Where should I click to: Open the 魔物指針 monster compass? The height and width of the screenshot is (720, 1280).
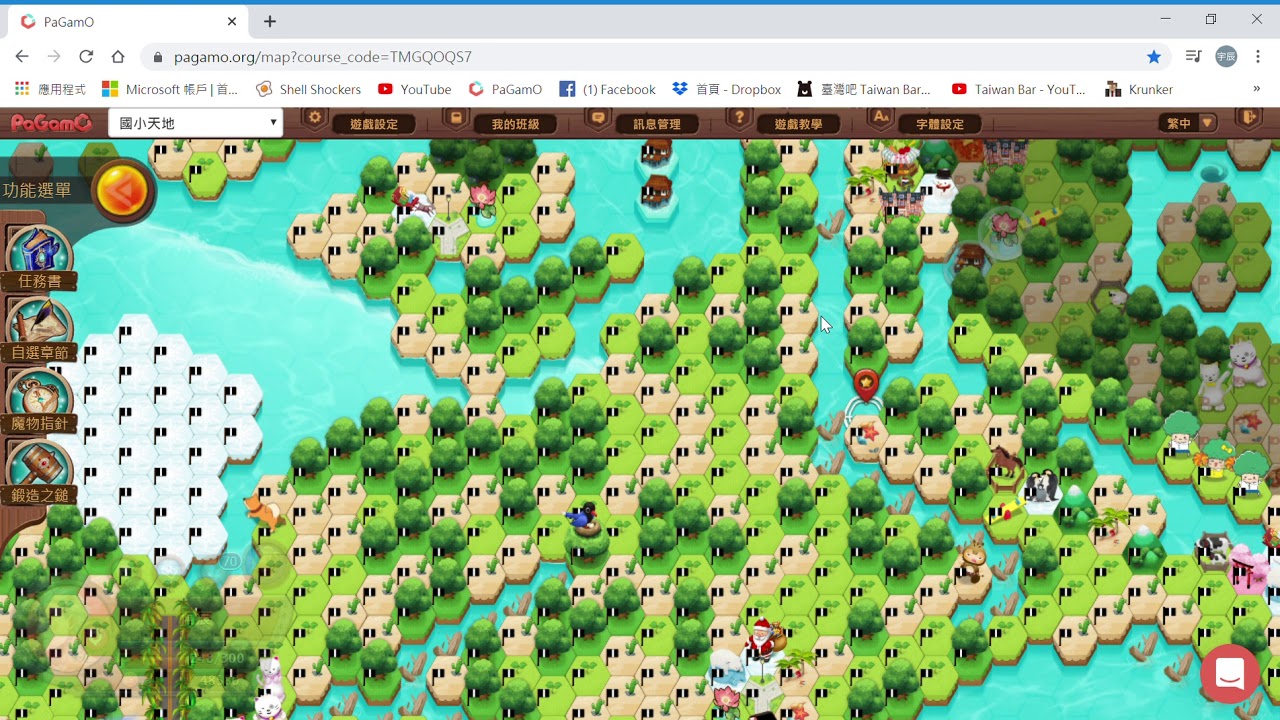(40, 401)
